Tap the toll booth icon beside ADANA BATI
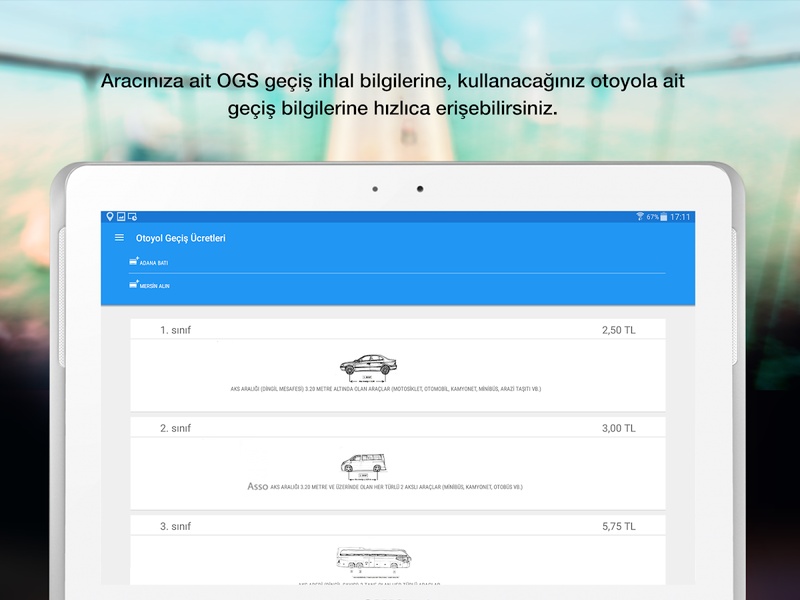Image resolution: width=800 pixels, height=600 pixels. [134, 261]
